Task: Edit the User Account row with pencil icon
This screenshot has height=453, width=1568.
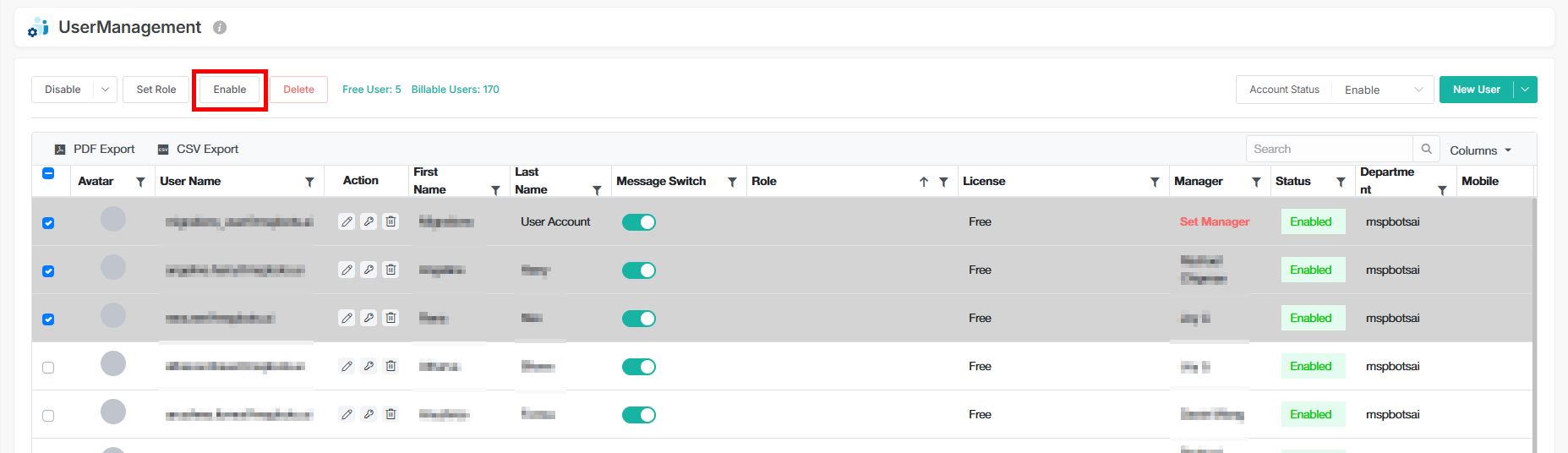Action: 347,221
